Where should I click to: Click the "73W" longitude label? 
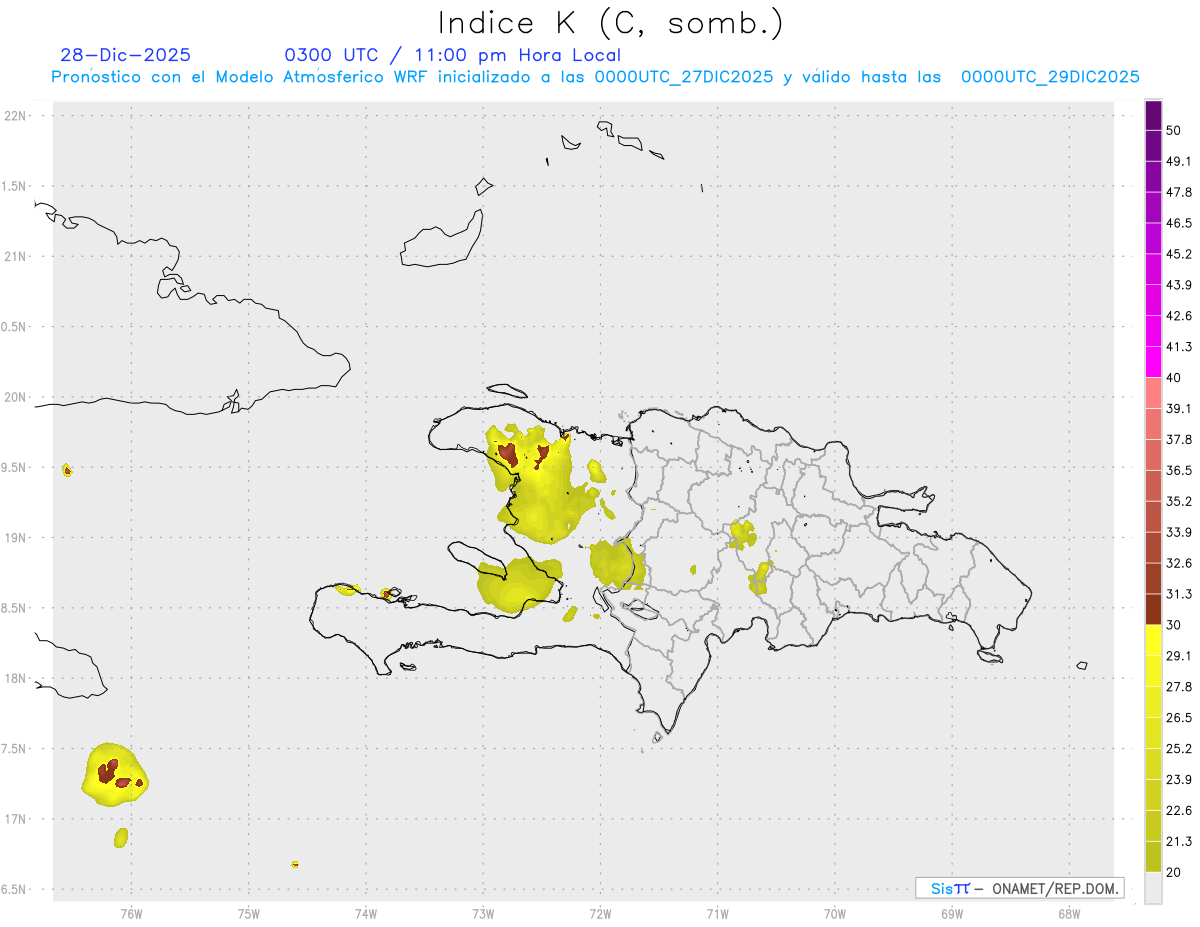(x=483, y=913)
